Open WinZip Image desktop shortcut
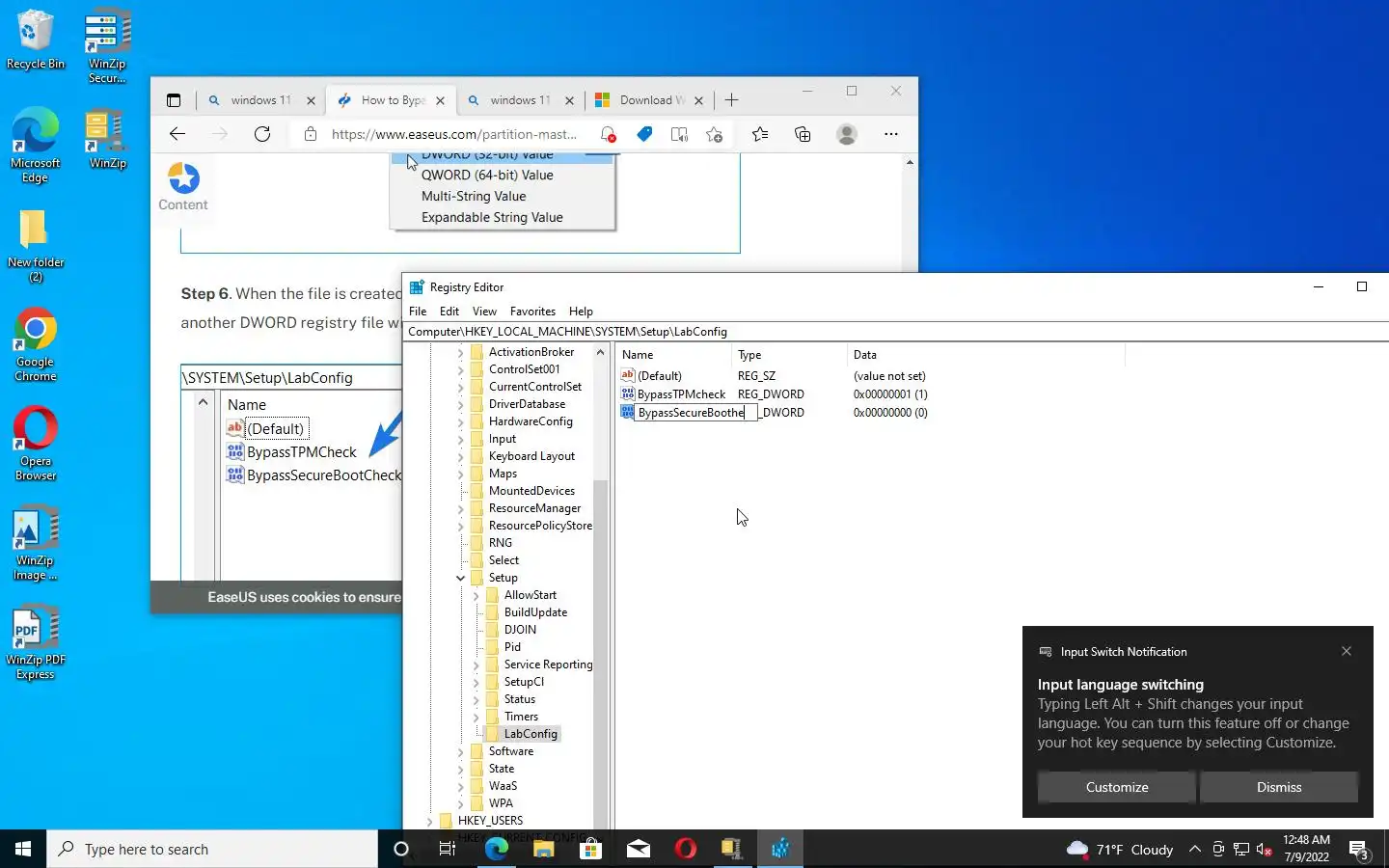Screen dimensions: 1389x868 [x=35, y=543]
